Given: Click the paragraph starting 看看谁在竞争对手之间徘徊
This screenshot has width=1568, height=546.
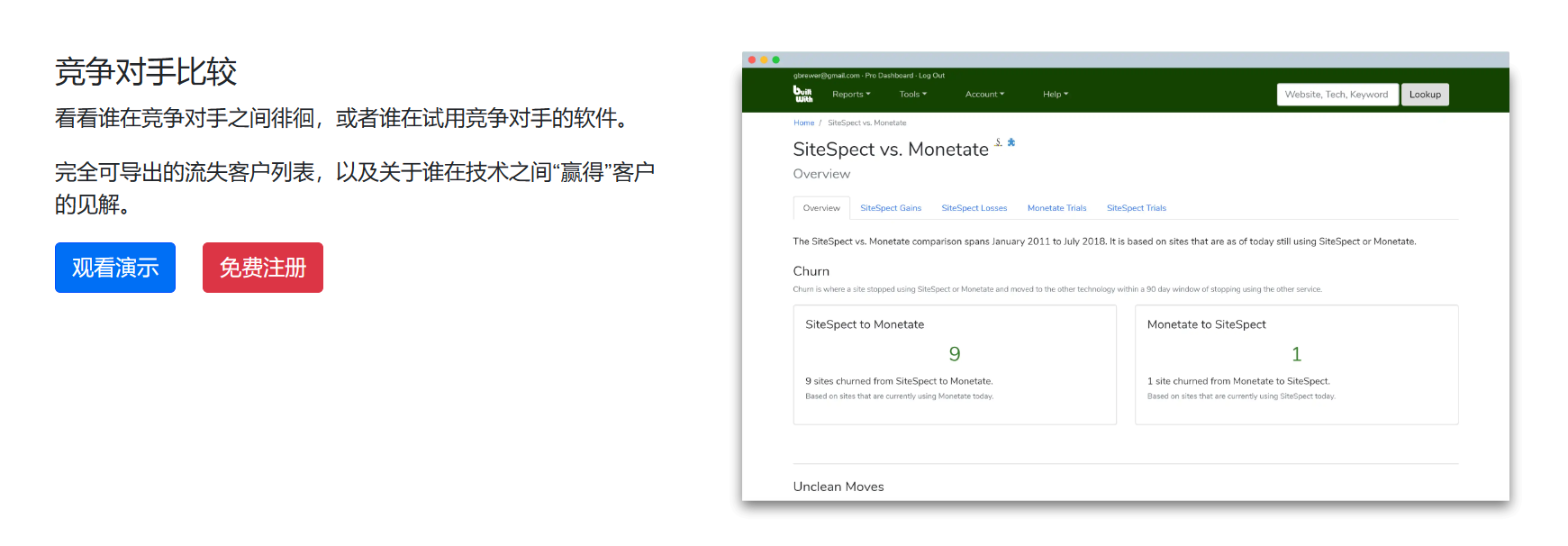Looking at the screenshot, I should (x=342, y=118).
